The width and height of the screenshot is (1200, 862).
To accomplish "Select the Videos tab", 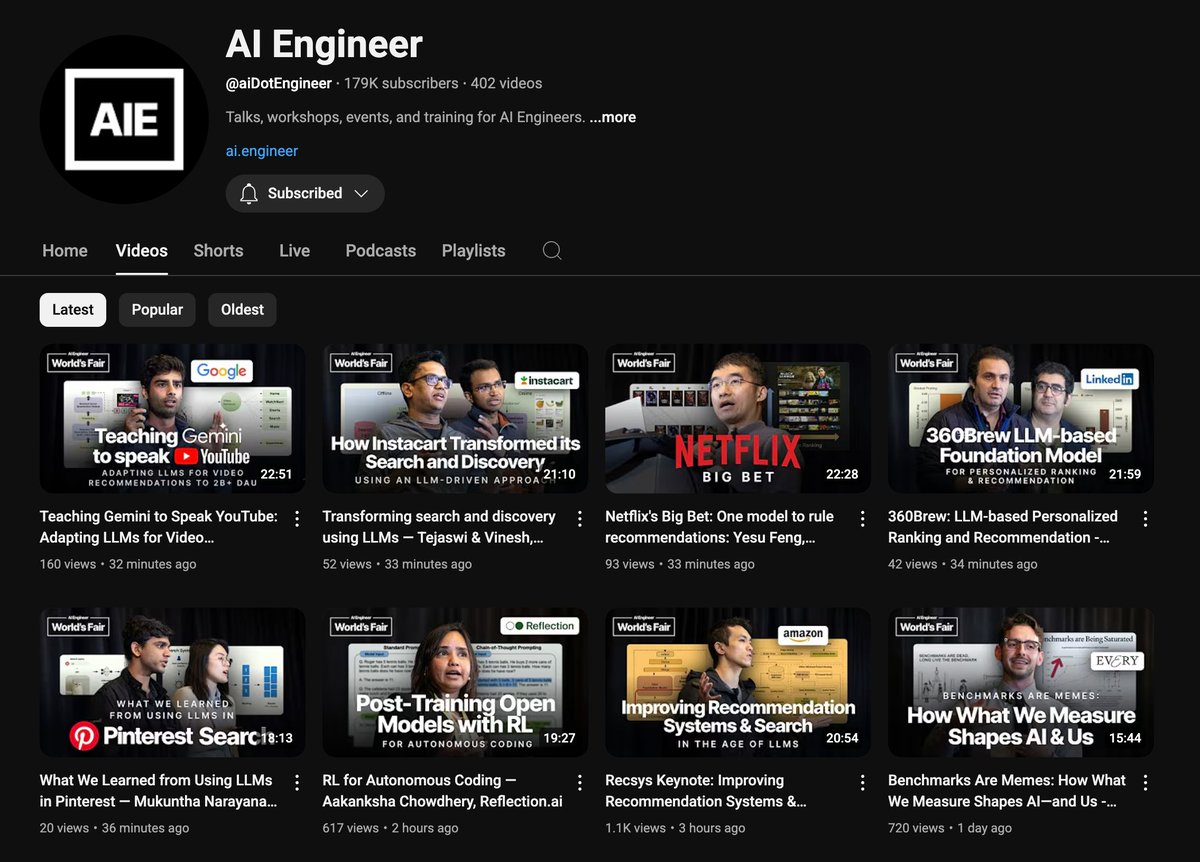I will pos(141,251).
